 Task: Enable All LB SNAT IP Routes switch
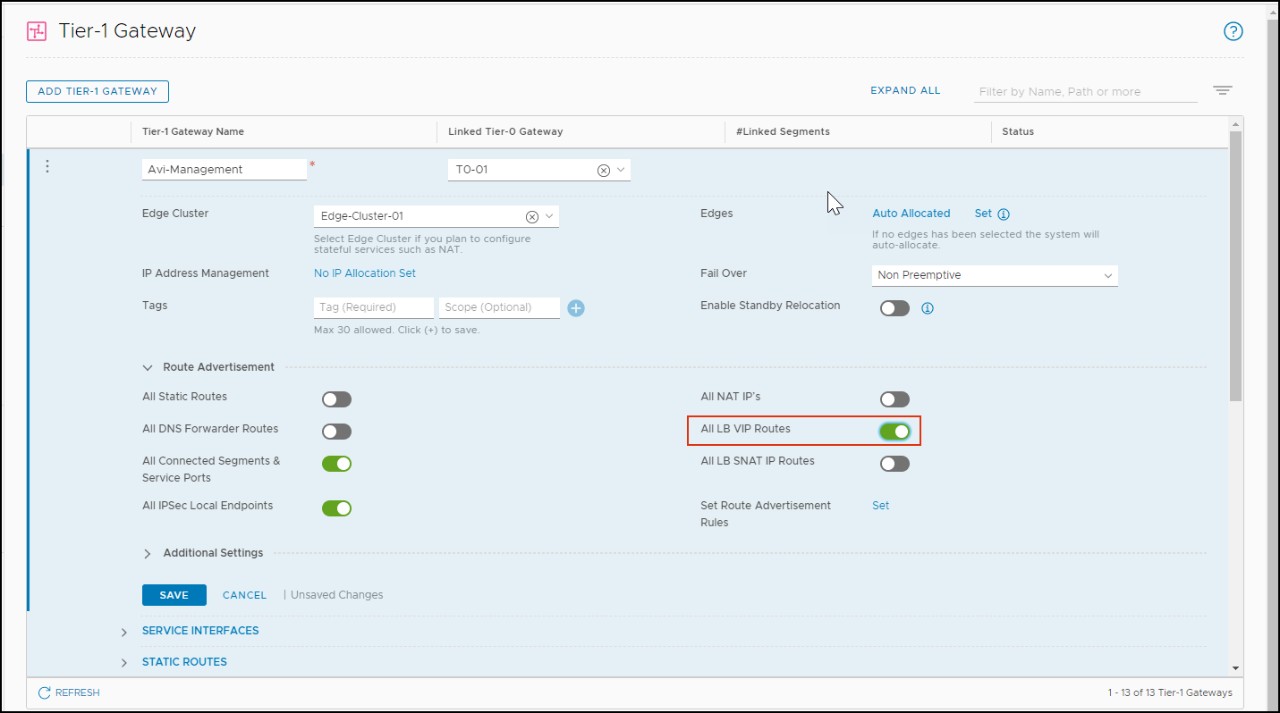point(895,463)
